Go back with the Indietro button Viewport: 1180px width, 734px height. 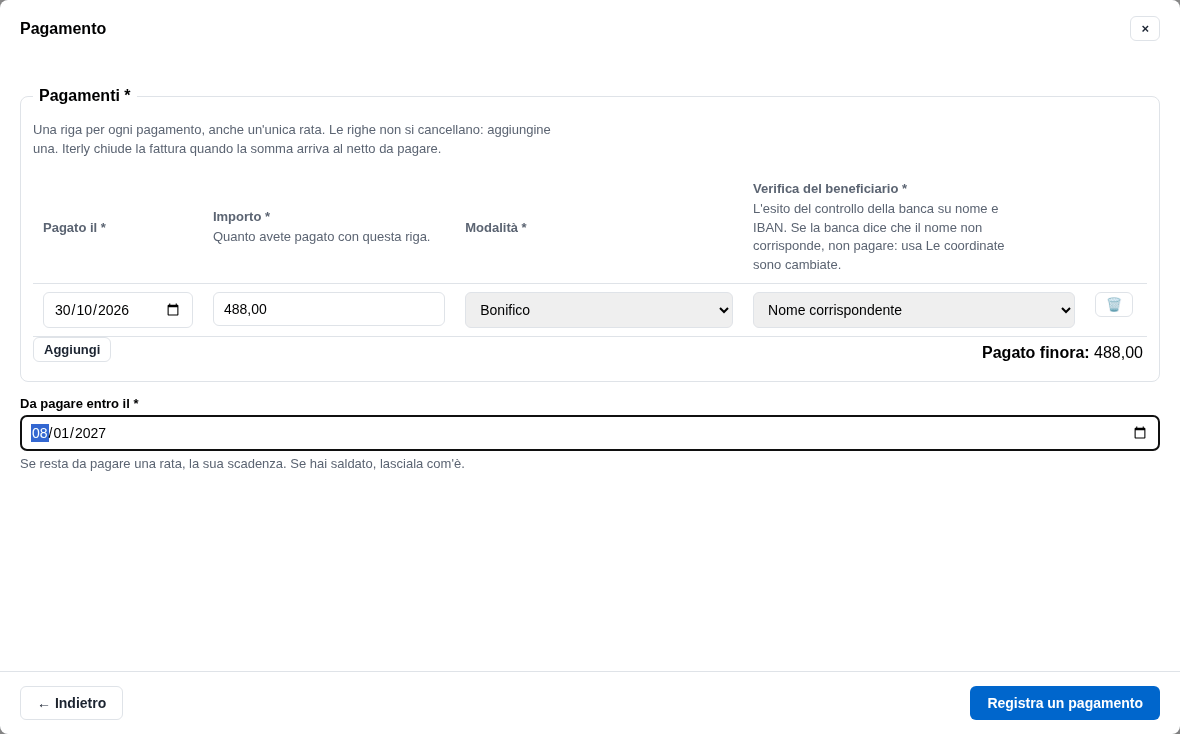[71, 703]
